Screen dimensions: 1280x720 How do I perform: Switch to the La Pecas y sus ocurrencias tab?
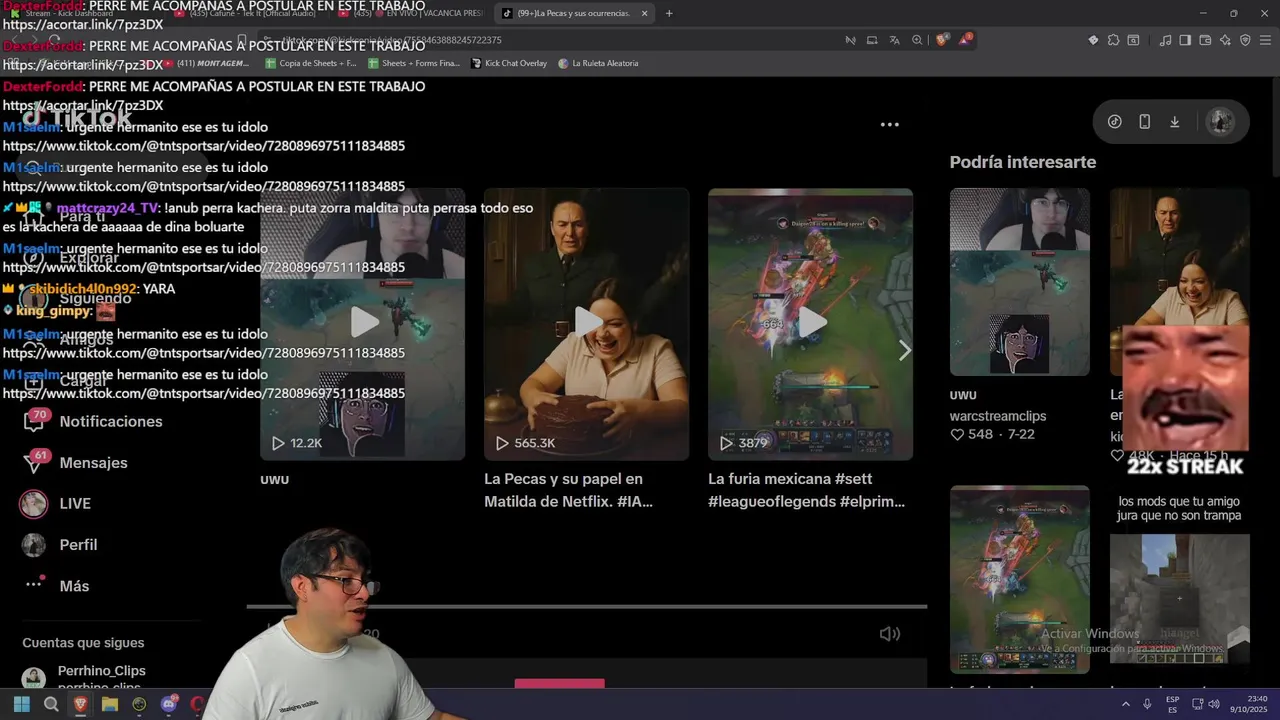point(574,13)
